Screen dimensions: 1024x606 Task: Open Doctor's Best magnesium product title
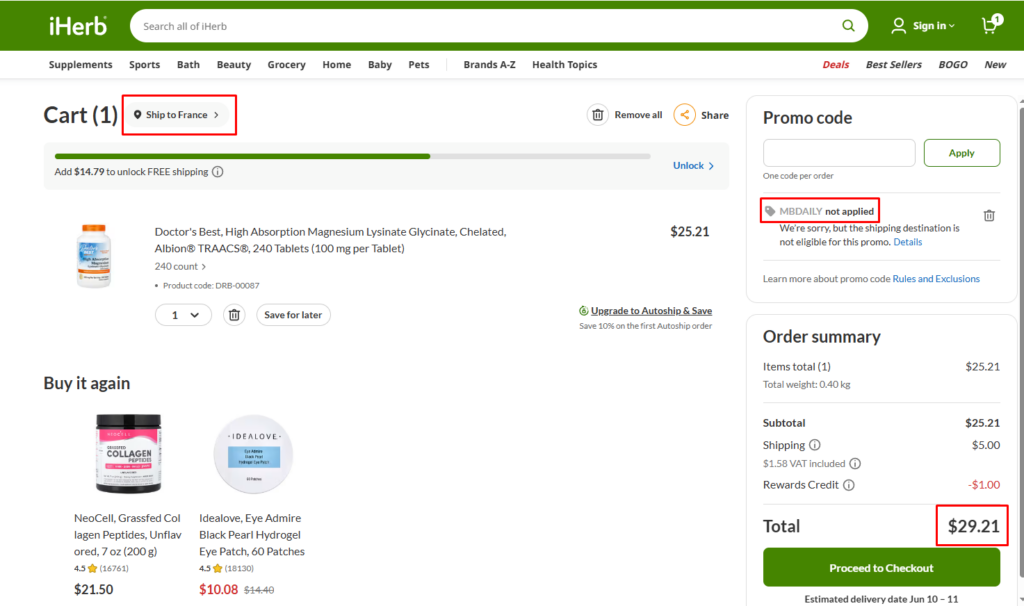click(330, 240)
